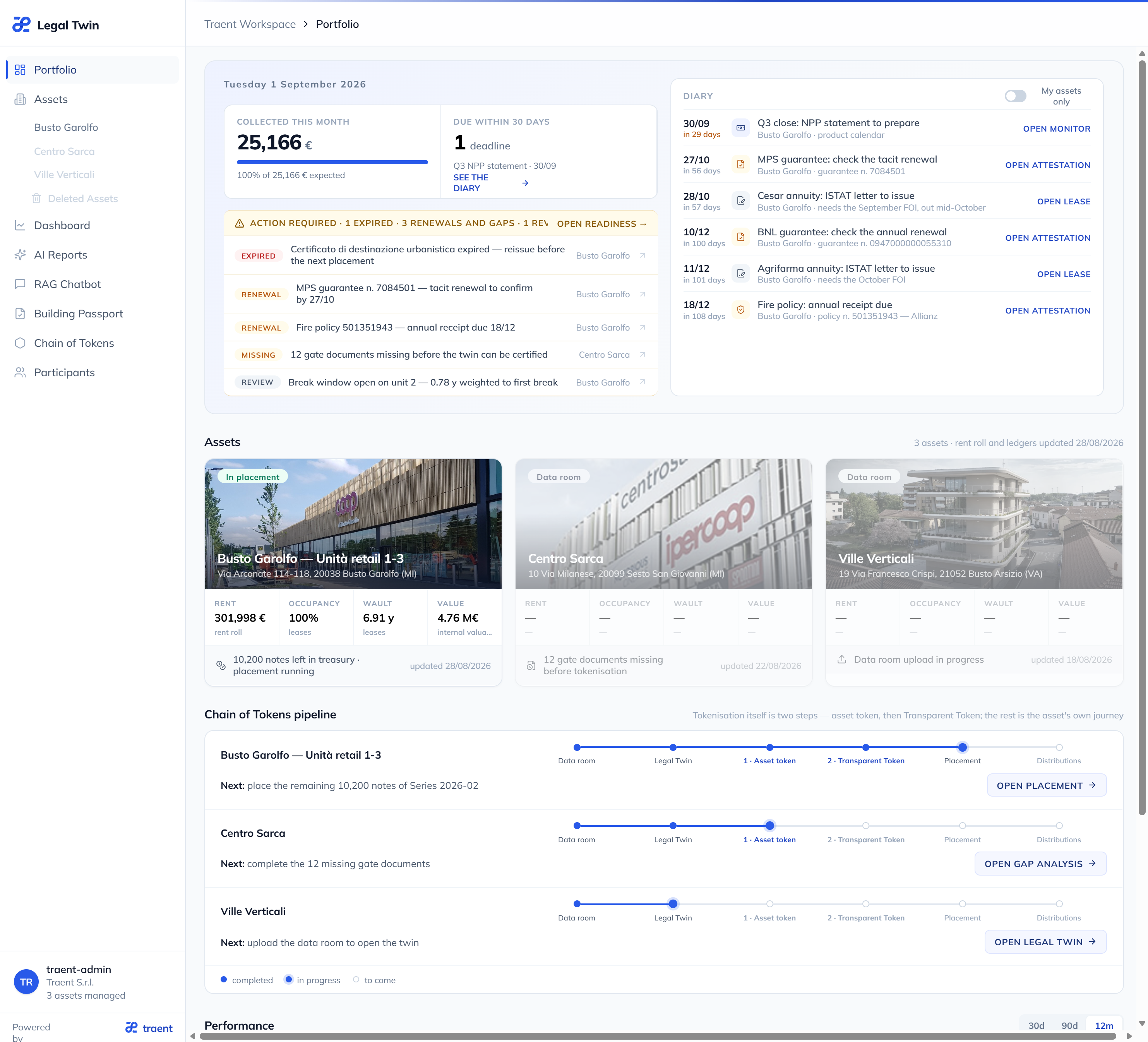Viewport: 1148px width, 1042px height.
Task: Open the arrow icon on the REVIEW break window row
Action: coord(643,382)
